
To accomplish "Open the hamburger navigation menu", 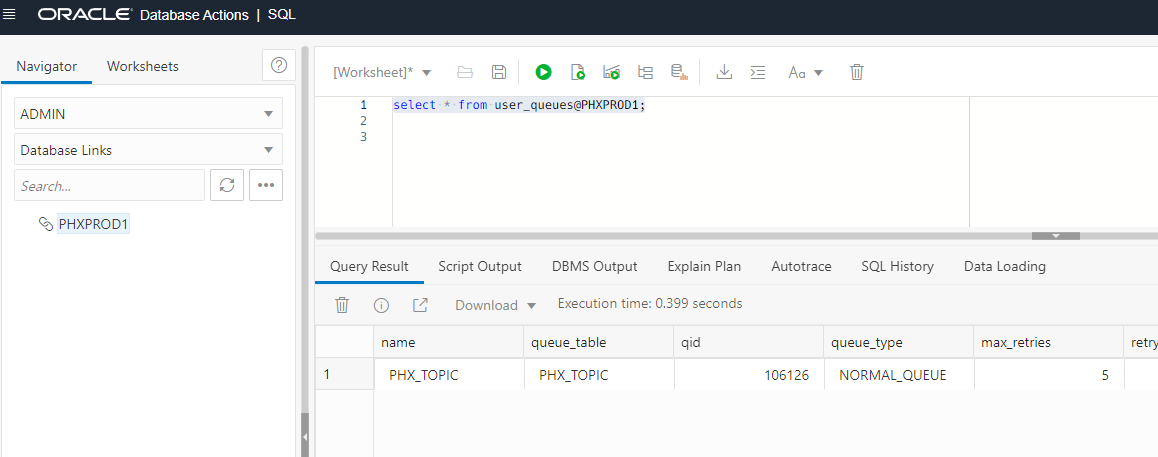I will click(x=10, y=14).
